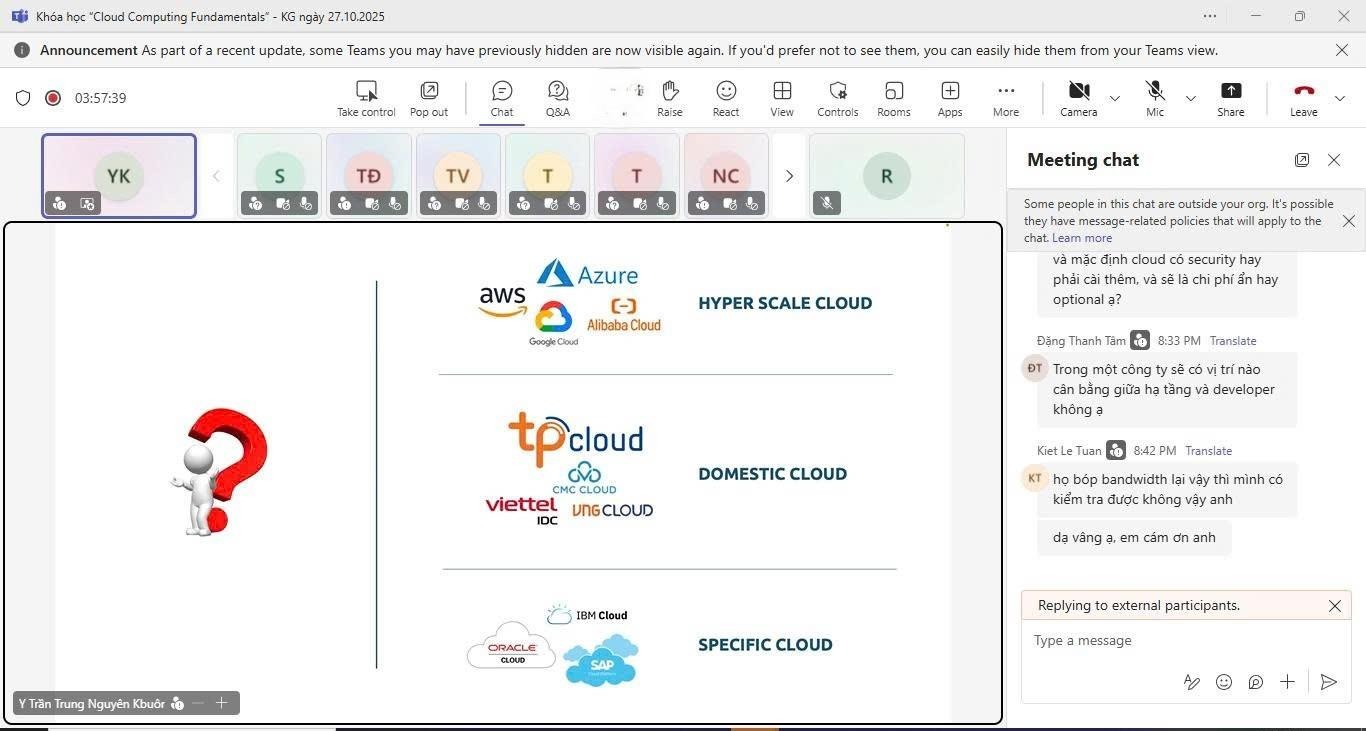Translate Kiet Le Tuan's message
This screenshot has width=1366, height=731.
pos(1208,451)
